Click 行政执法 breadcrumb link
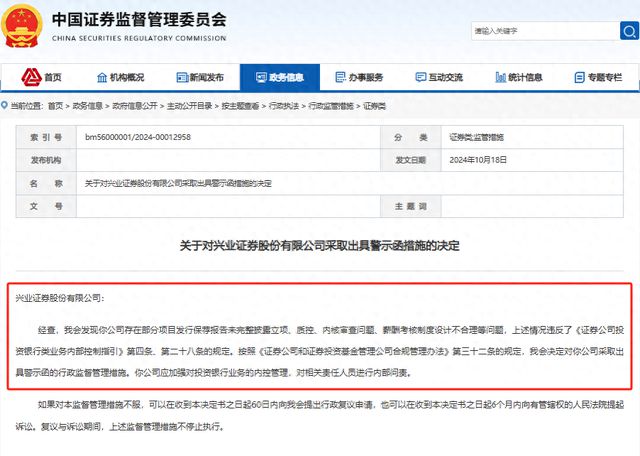The height and width of the screenshot is (456, 640). point(284,106)
